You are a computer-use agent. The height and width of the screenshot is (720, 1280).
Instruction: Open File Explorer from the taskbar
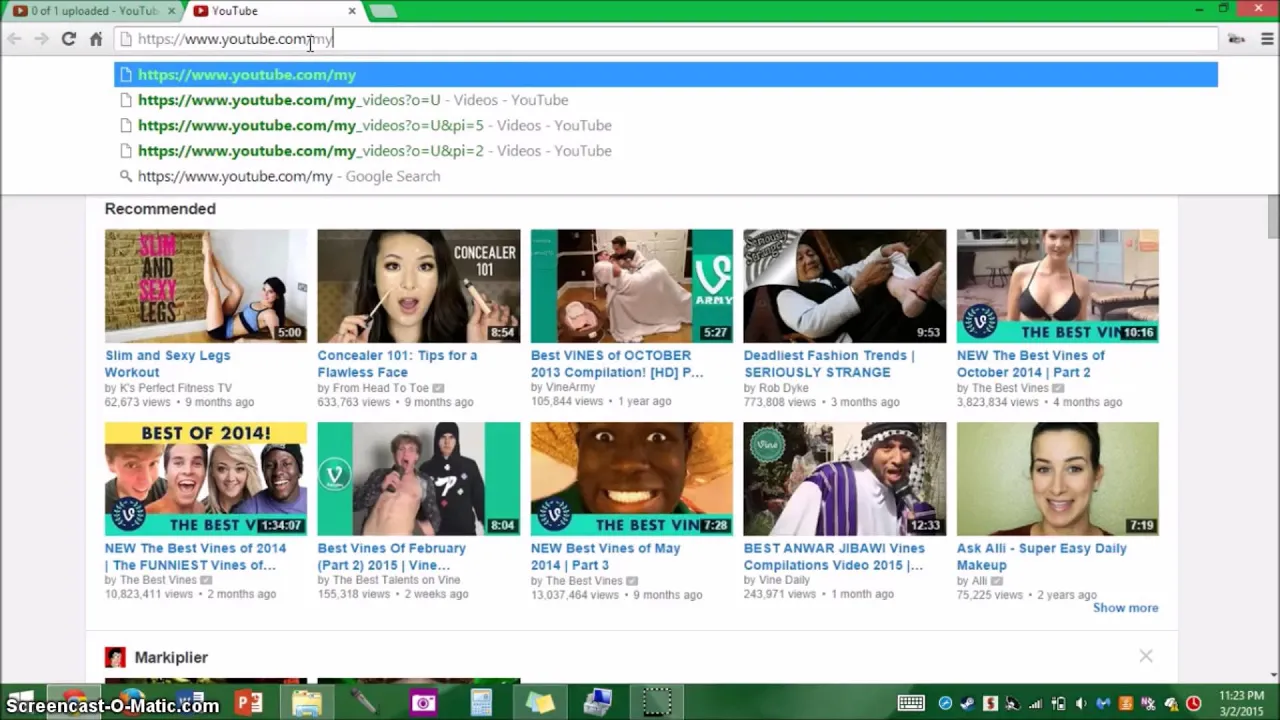coord(307,703)
